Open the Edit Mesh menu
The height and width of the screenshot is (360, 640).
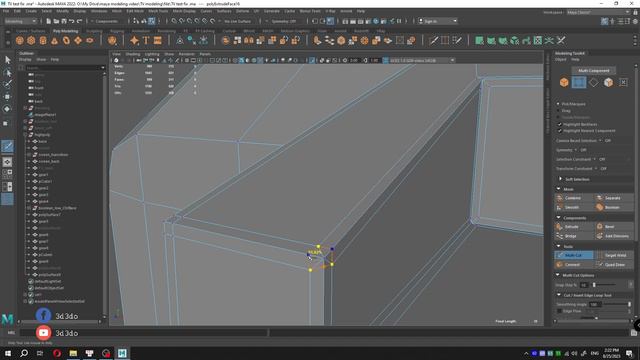pyautogui.click(x=135, y=11)
